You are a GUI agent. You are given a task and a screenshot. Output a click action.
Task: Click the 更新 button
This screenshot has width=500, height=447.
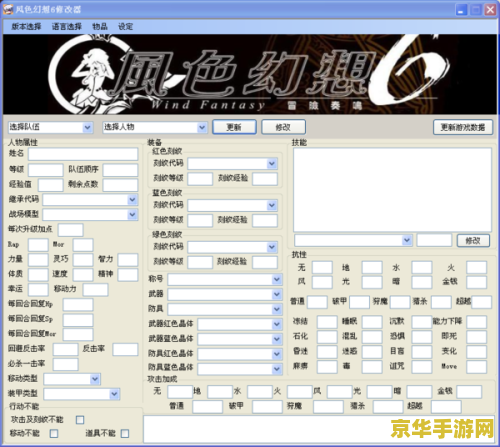pos(234,127)
